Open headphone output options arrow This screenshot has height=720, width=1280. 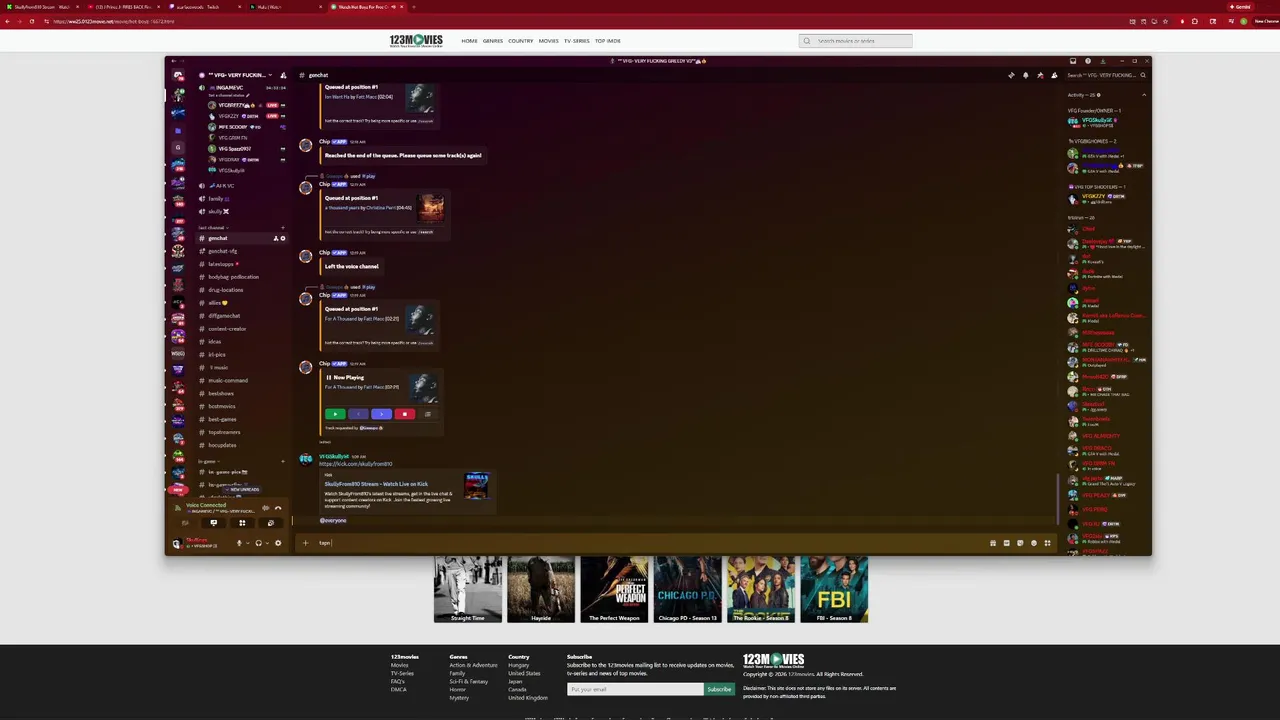click(x=267, y=543)
